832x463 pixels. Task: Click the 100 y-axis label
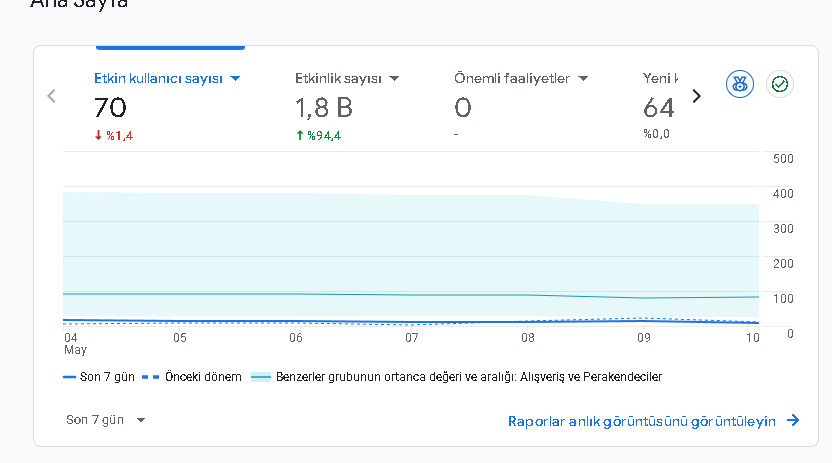(783, 299)
